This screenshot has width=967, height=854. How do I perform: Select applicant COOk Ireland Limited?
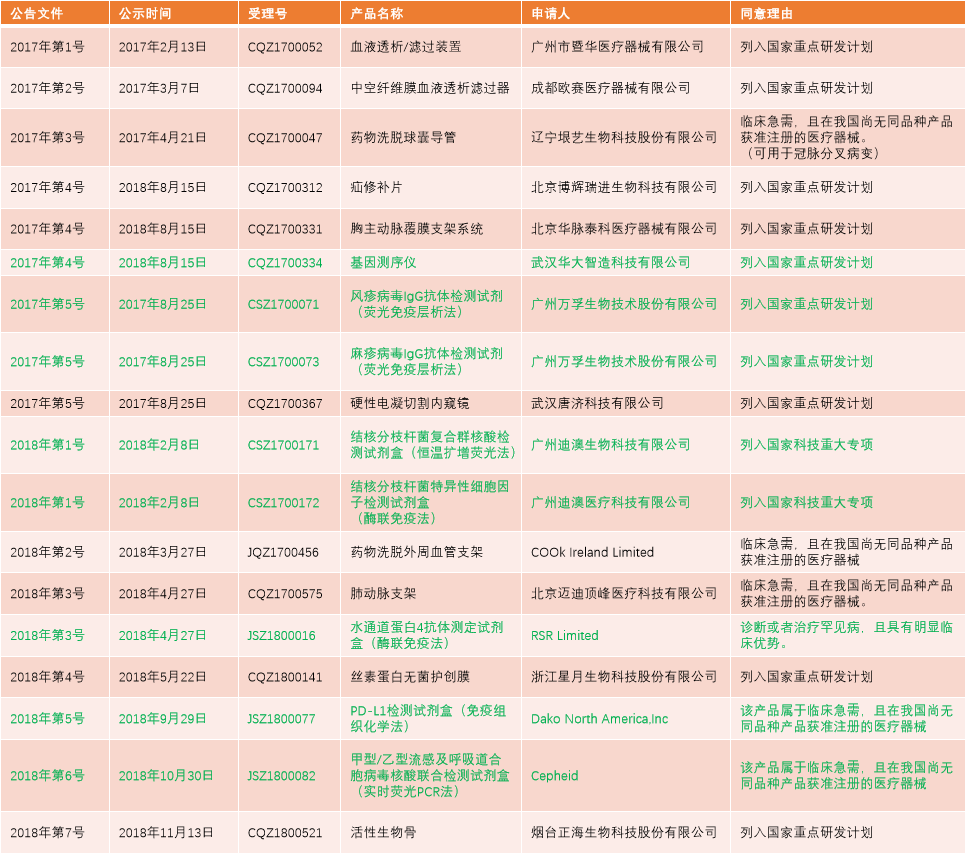click(x=592, y=552)
